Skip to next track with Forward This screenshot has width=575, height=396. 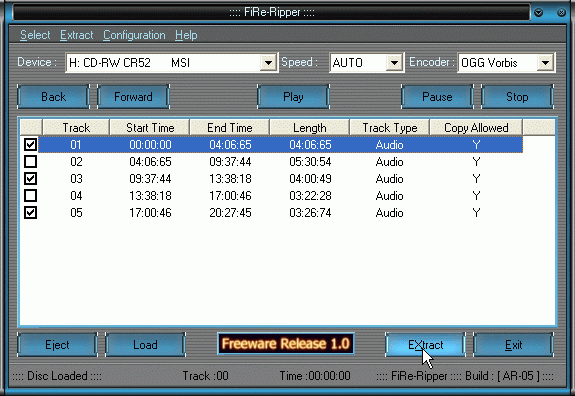(x=133, y=97)
